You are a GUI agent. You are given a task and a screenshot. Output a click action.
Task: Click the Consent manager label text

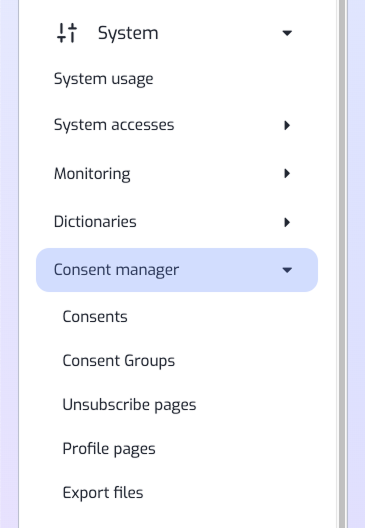click(116, 270)
